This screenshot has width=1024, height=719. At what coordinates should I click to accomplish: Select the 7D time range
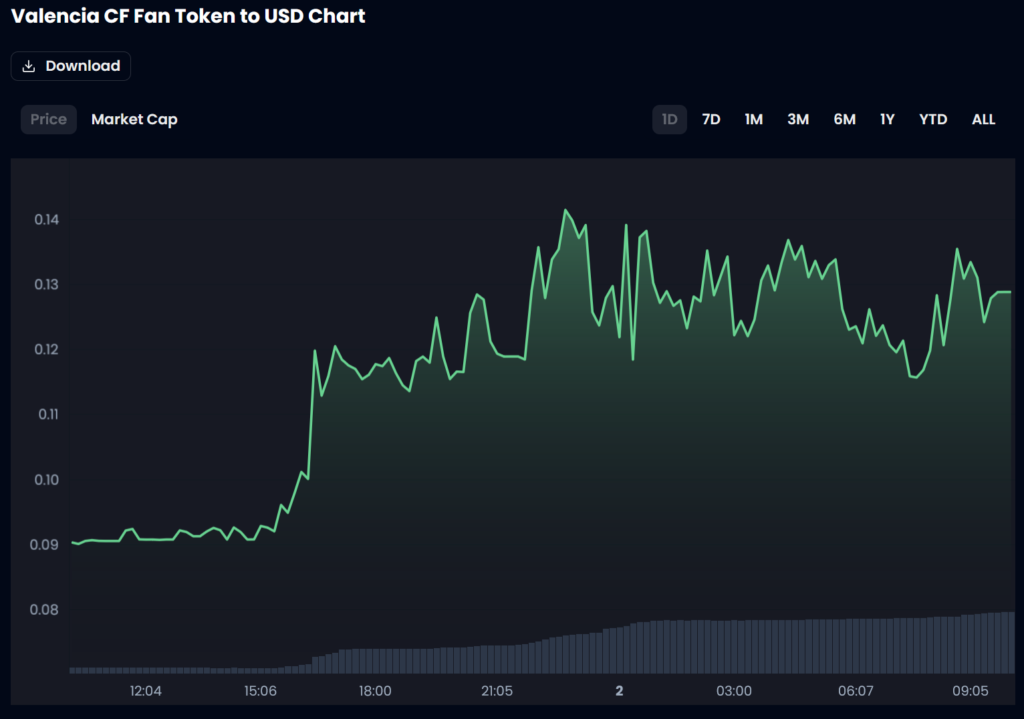click(x=711, y=119)
